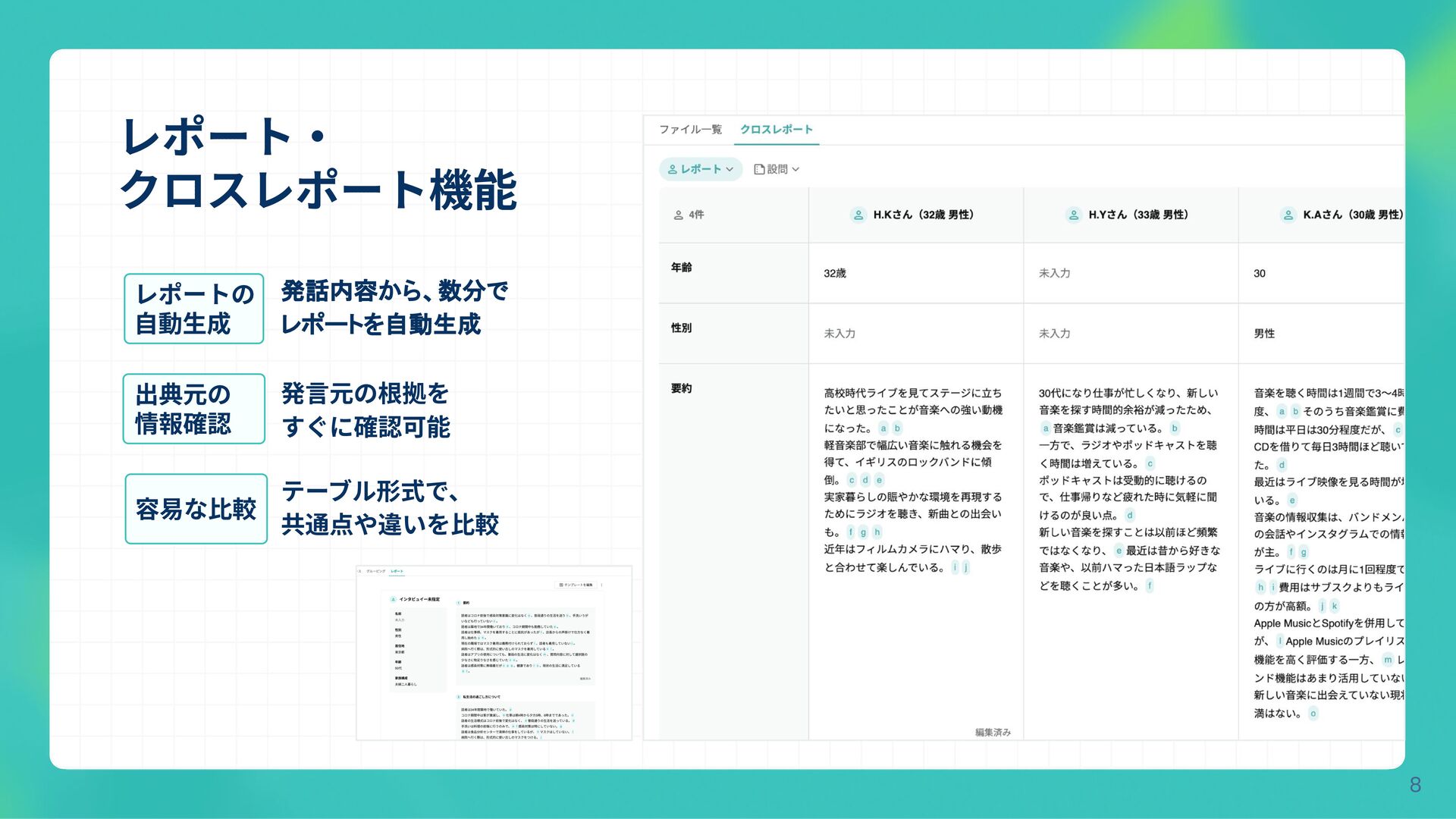Open citation f in H.Kさん summary
This screenshot has width=1456, height=819.
(x=851, y=532)
